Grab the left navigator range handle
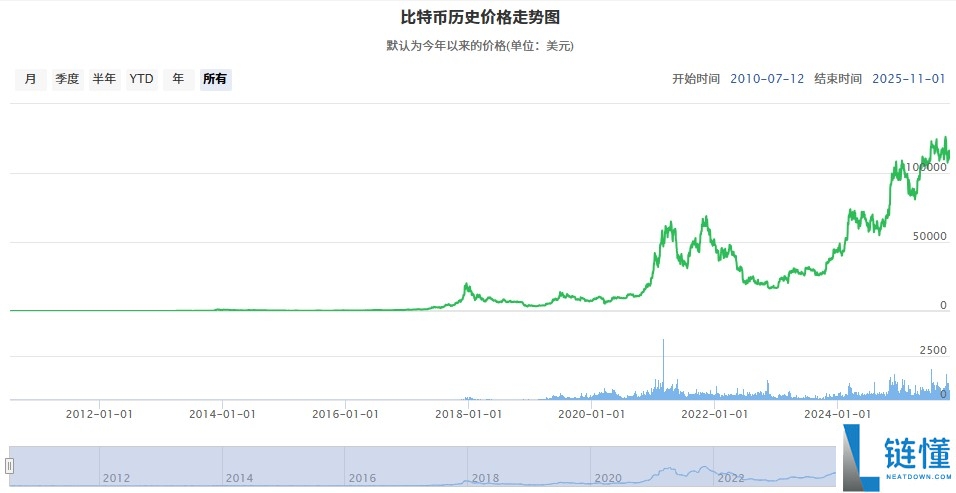 pyautogui.click(x=10, y=467)
